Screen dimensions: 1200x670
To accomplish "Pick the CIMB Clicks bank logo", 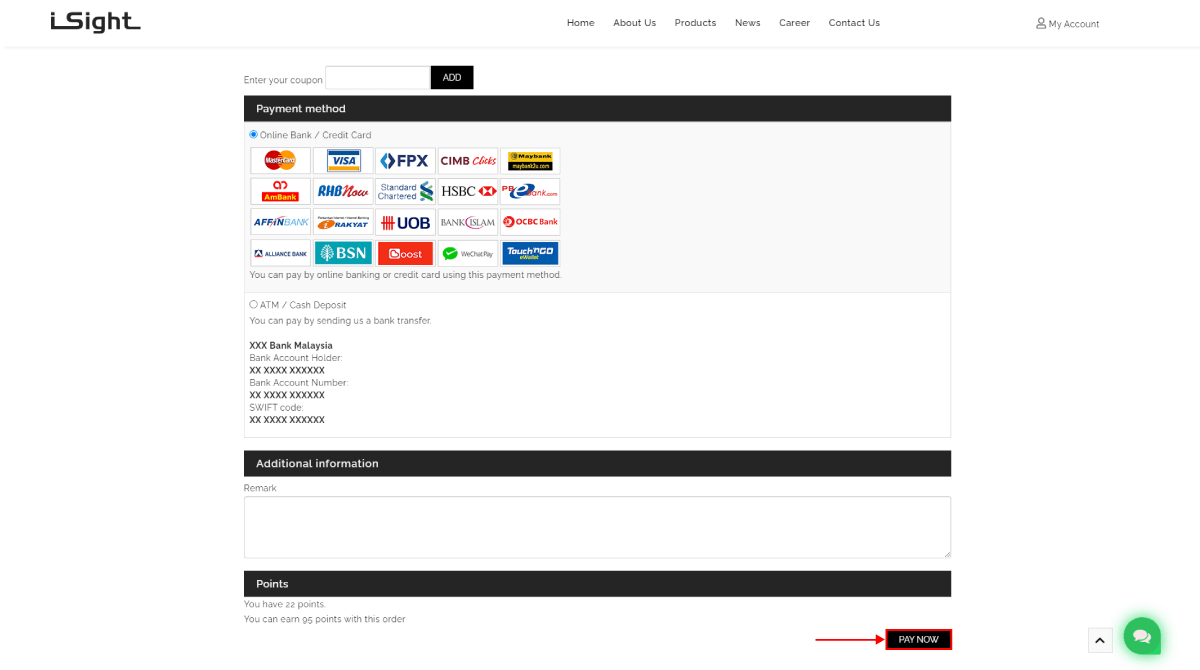I will tap(468, 160).
